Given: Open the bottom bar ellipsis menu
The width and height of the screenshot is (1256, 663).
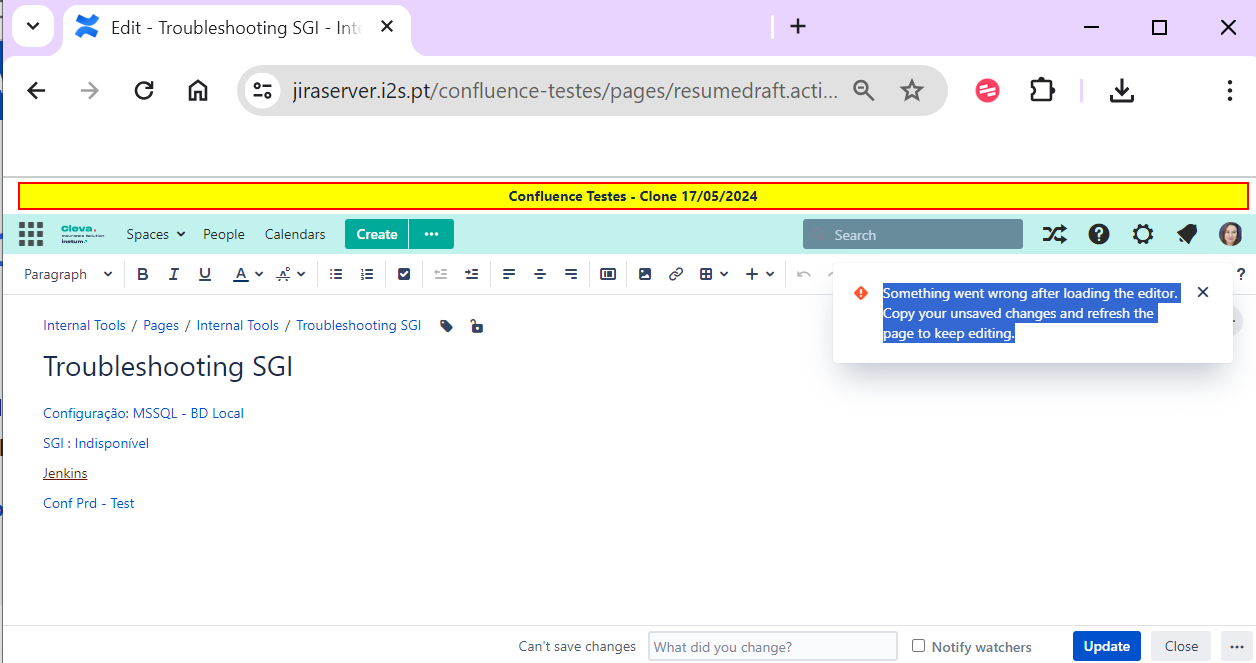Looking at the screenshot, I should (1238, 646).
